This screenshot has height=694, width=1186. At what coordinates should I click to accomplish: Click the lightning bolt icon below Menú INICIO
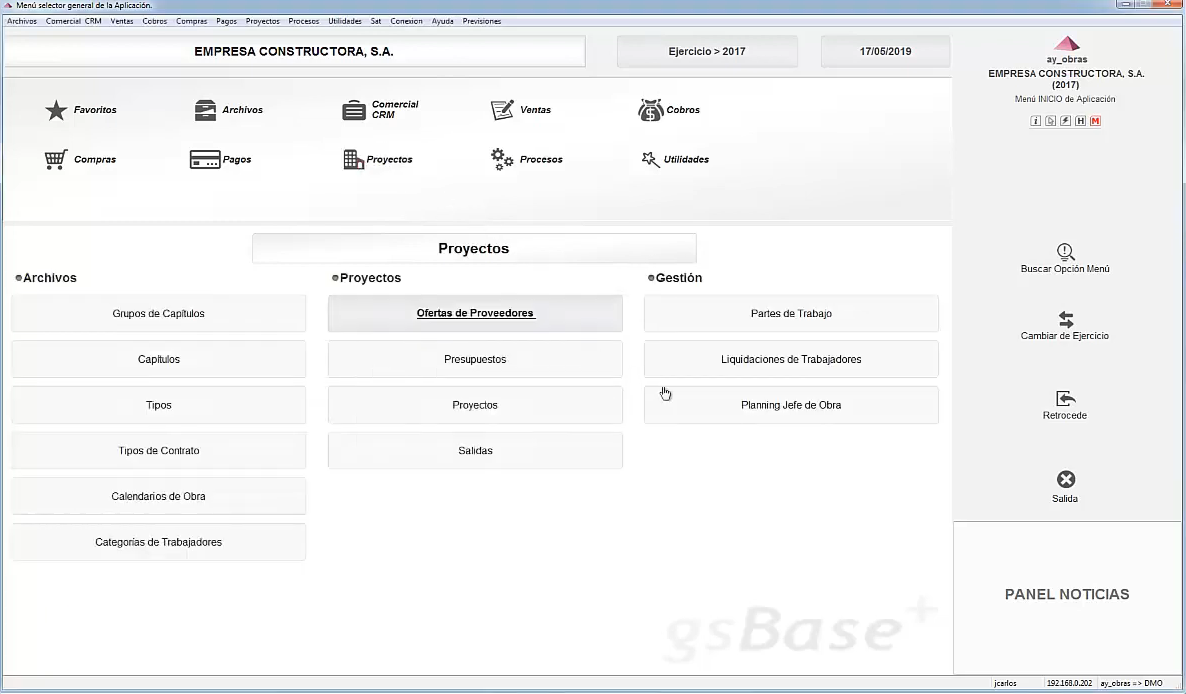point(1065,120)
